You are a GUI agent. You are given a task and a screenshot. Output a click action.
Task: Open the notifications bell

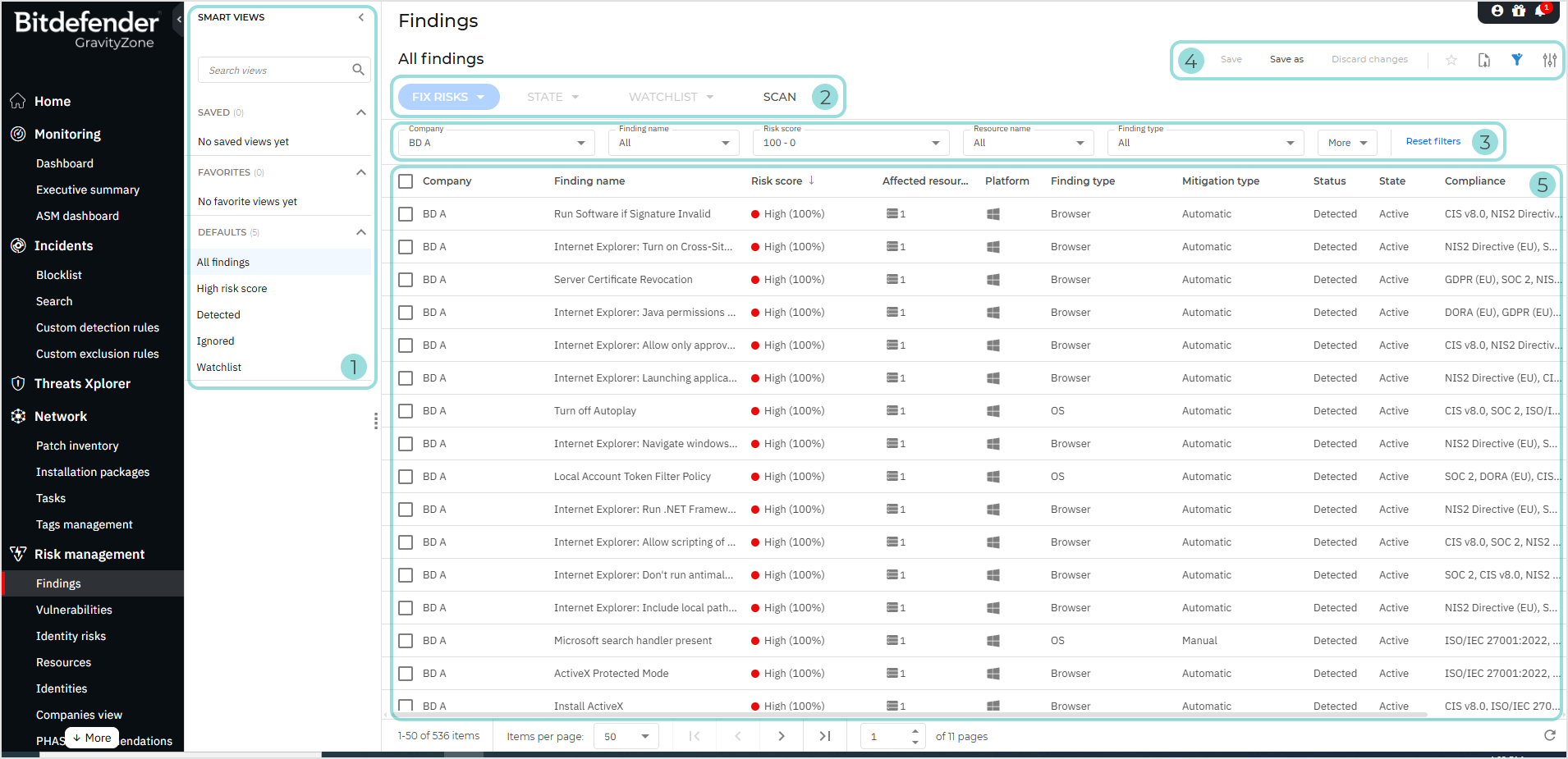coord(1540,11)
